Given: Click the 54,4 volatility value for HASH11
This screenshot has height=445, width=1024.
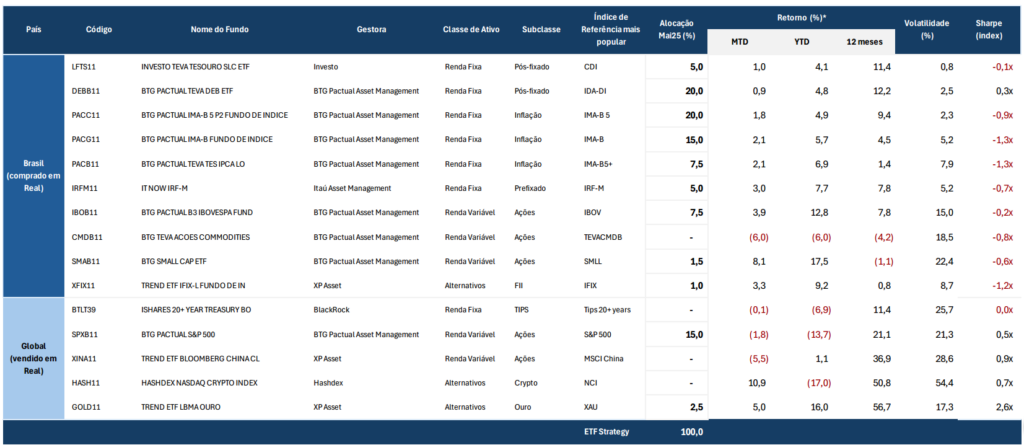Looking at the screenshot, I should coord(944,383).
